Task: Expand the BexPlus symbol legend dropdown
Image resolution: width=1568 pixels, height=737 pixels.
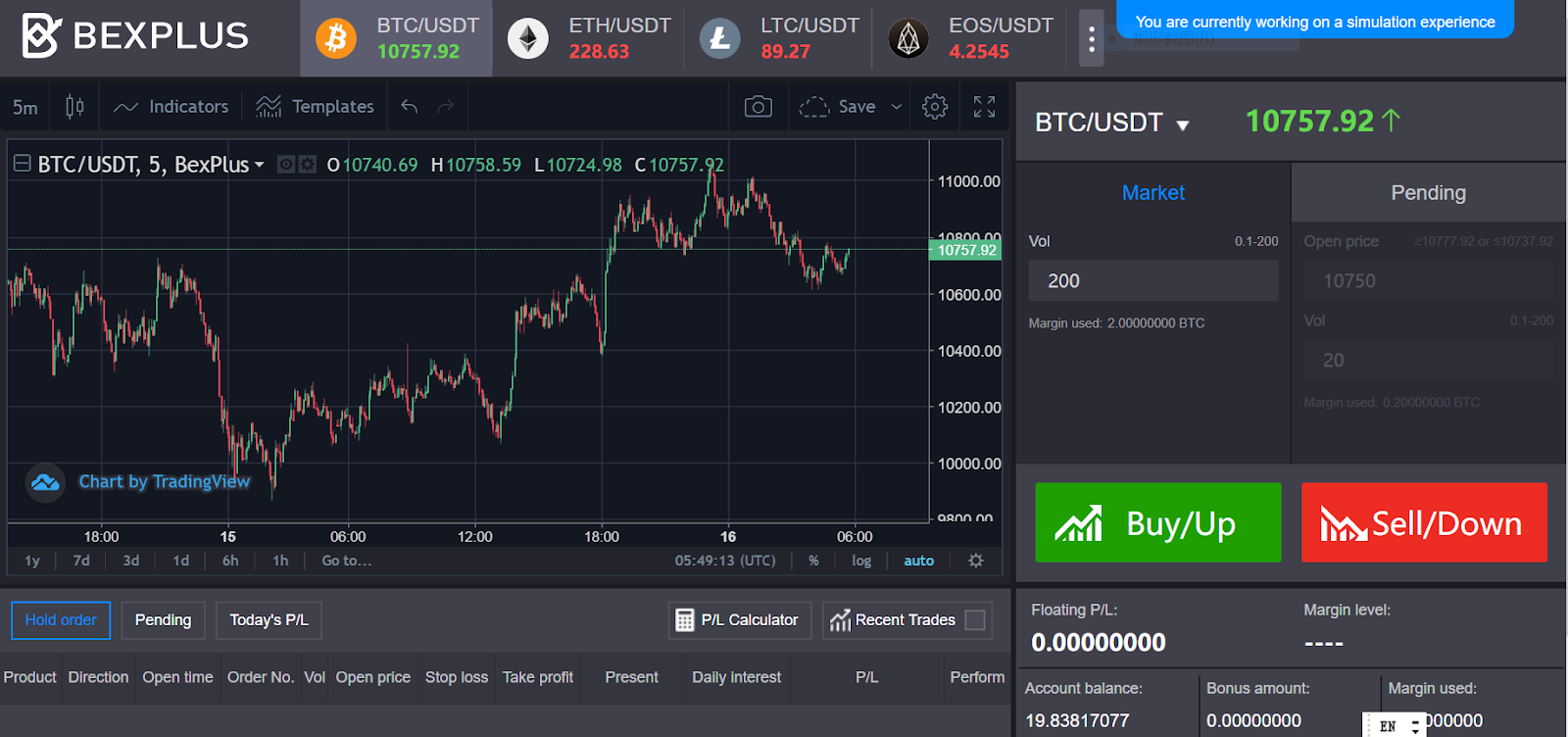Action: (259, 165)
